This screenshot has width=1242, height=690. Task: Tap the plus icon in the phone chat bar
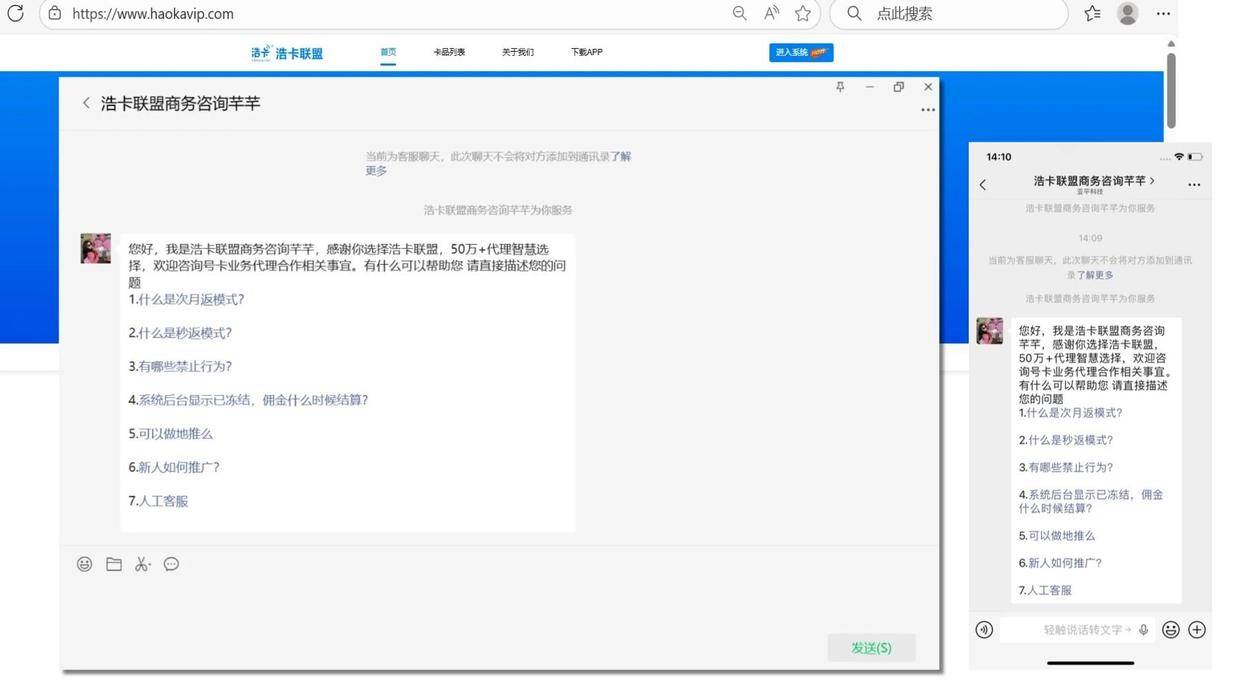click(x=1197, y=629)
